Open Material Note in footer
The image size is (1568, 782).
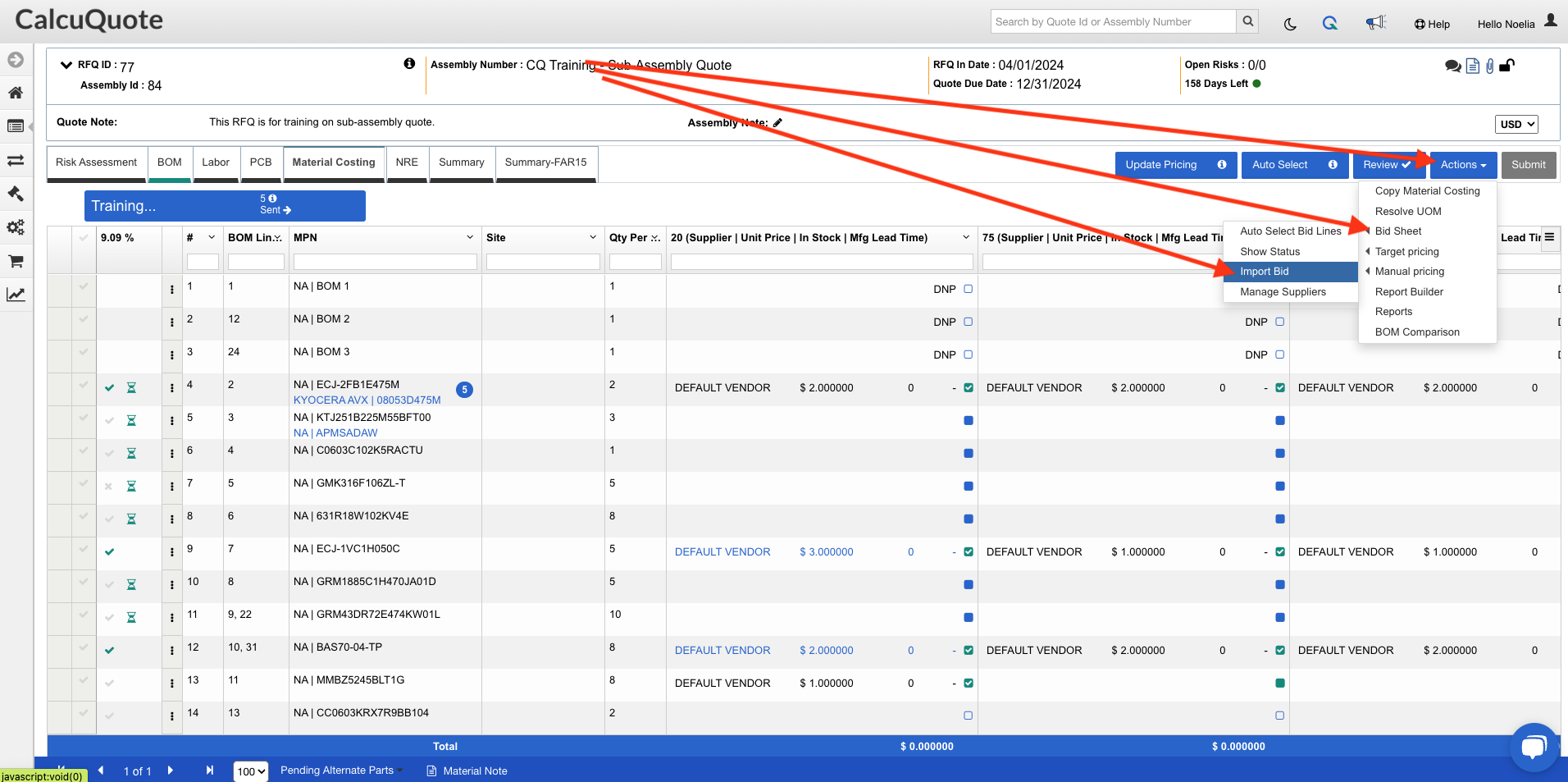467,771
